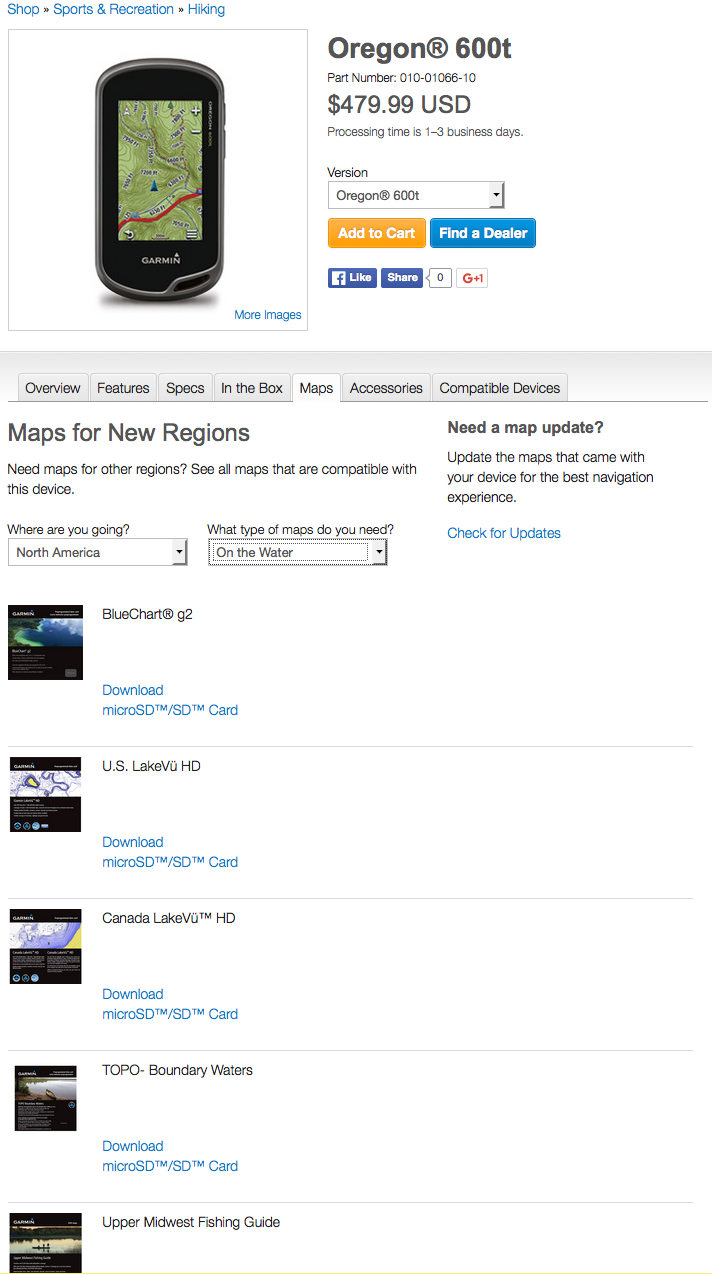Click the Facebook Like button
Viewport: 712px width, 1274px height.
coord(352,278)
